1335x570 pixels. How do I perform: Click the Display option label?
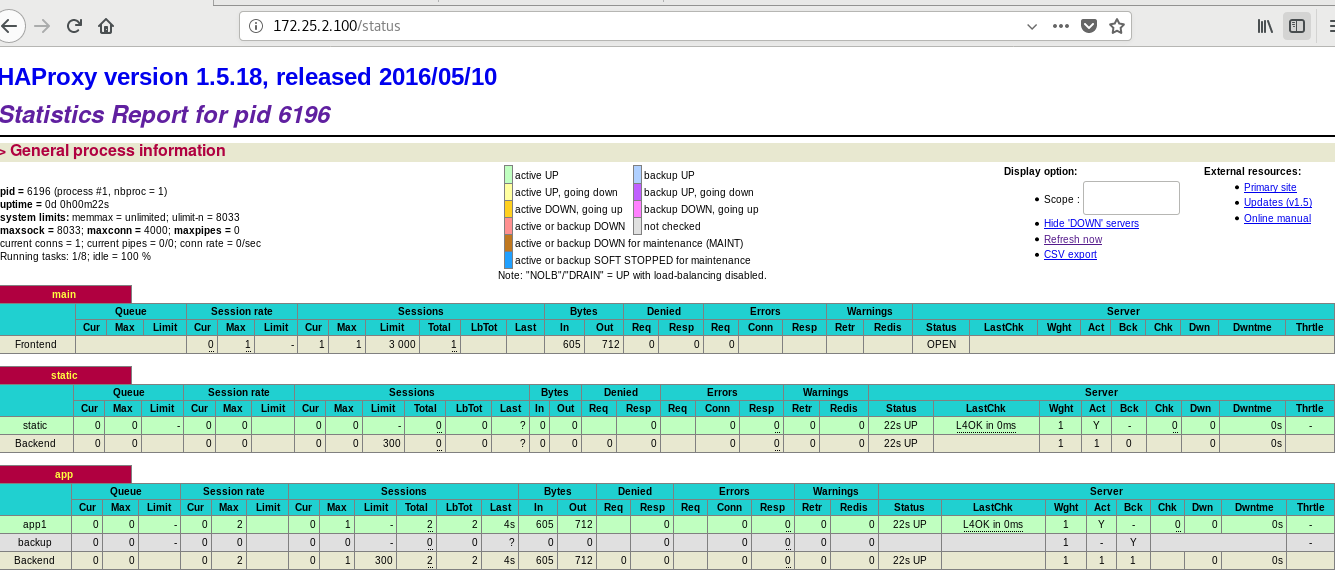coord(1041,171)
